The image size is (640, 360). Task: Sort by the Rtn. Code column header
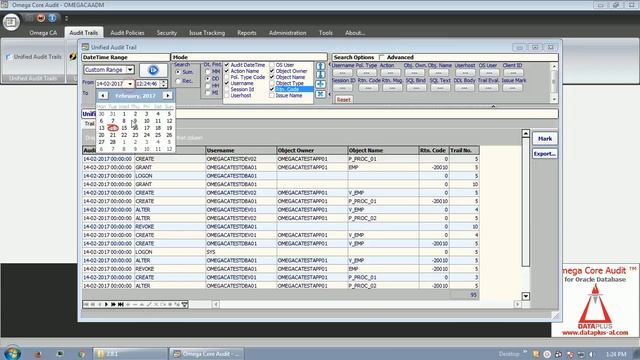pos(434,150)
